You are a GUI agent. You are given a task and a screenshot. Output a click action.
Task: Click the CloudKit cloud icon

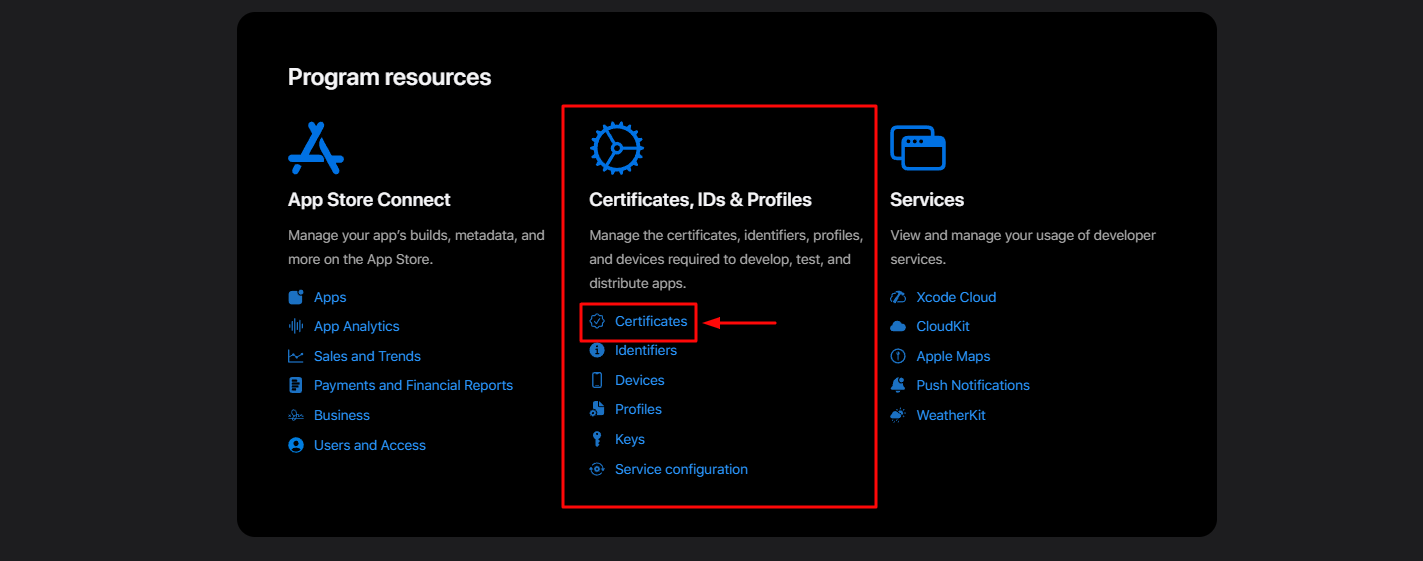coord(898,326)
